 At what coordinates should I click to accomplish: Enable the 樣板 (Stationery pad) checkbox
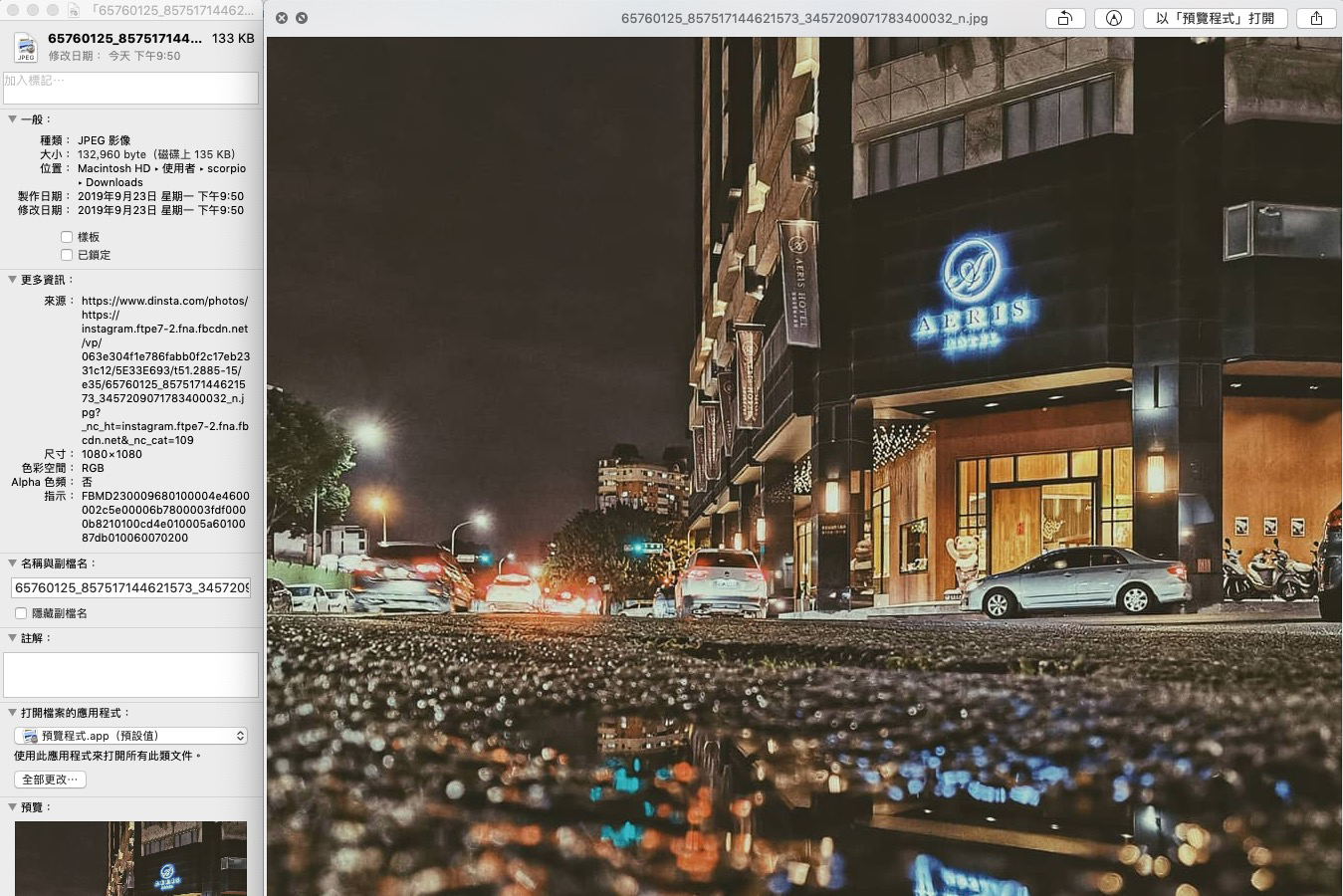(68, 237)
